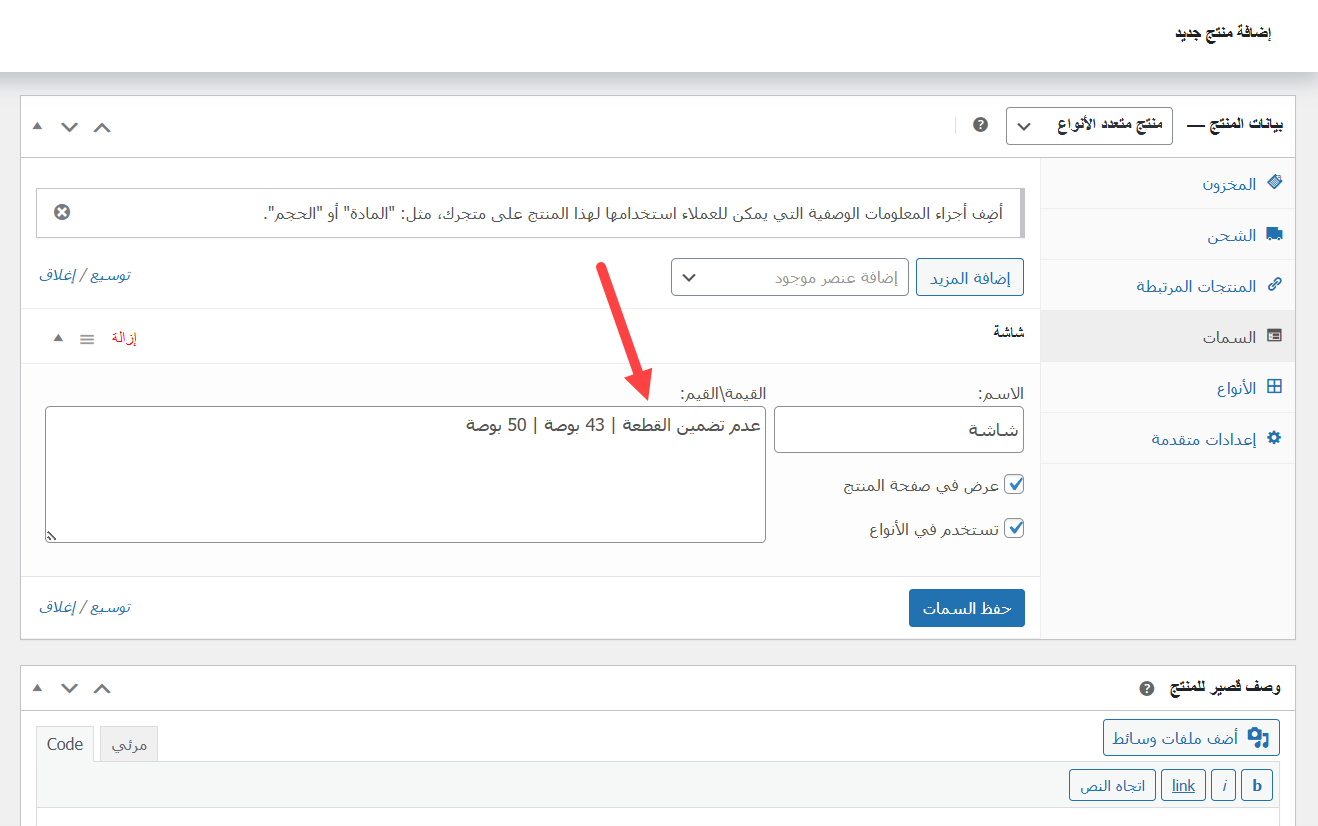Image resolution: width=1318 pixels, height=826 pixels.
Task: Move the بيانات المنتج panel up
Action: (x=102, y=127)
